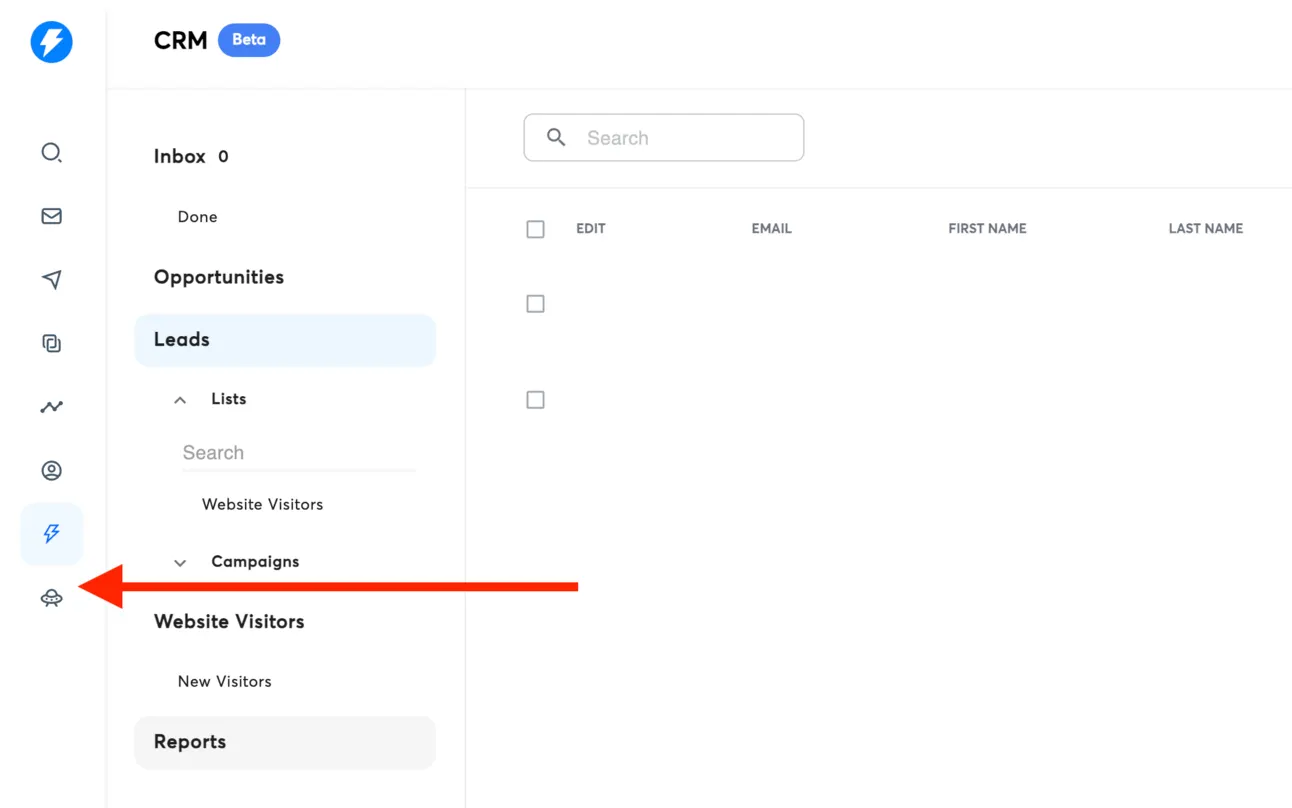Collapse the Lists section chevron
The height and width of the screenshot is (808, 1292).
180,400
